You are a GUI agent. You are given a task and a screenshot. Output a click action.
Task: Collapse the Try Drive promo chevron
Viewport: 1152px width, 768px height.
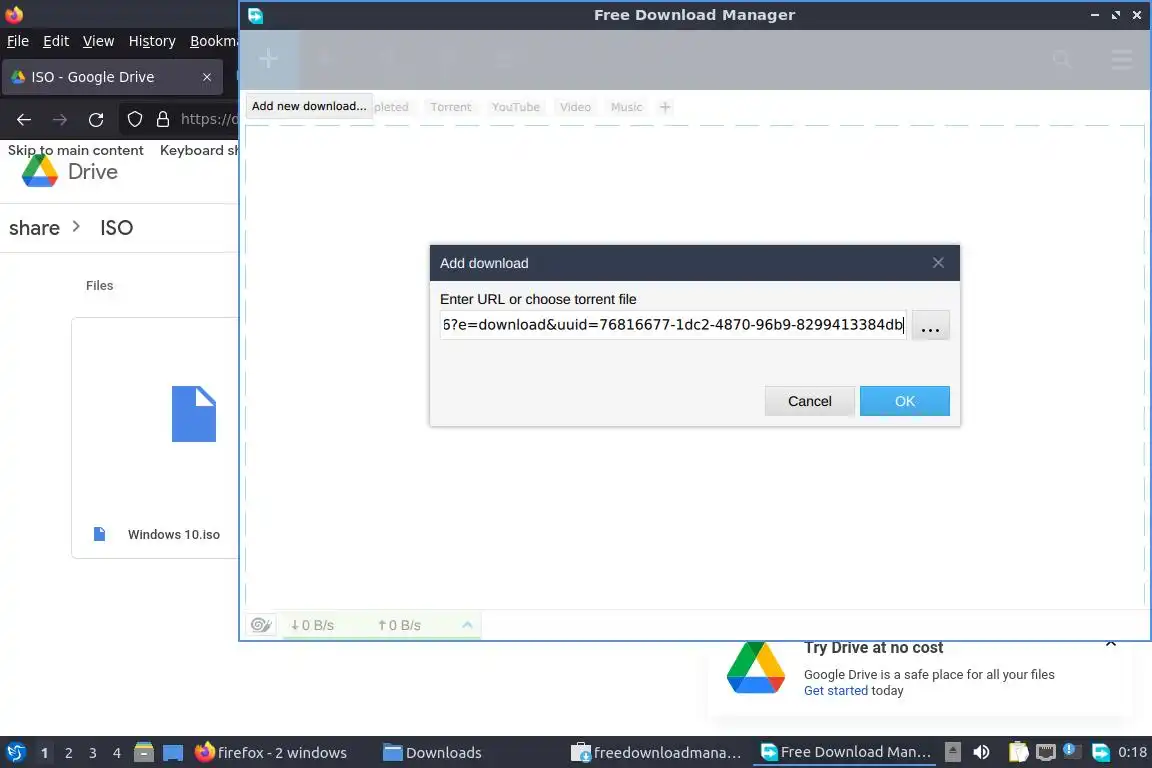tap(1111, 644)
